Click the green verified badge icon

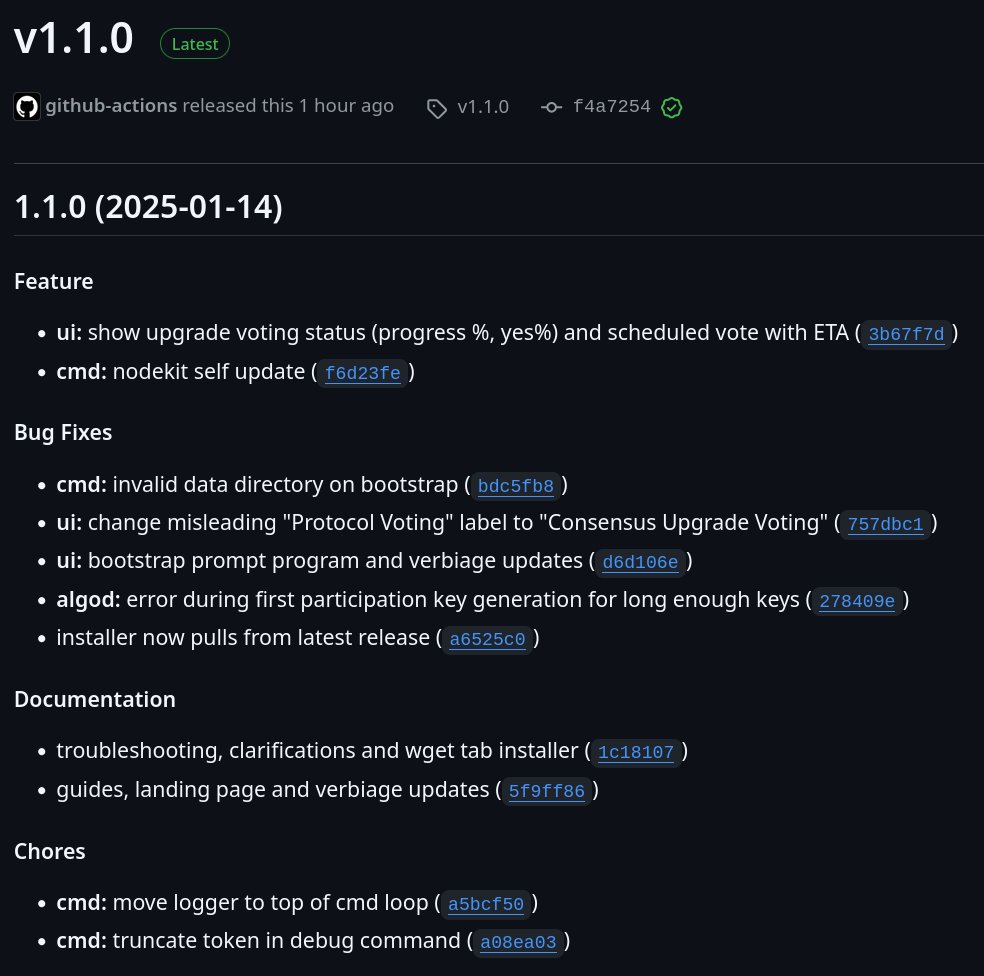pyautogui.click(x=671, y=107)
